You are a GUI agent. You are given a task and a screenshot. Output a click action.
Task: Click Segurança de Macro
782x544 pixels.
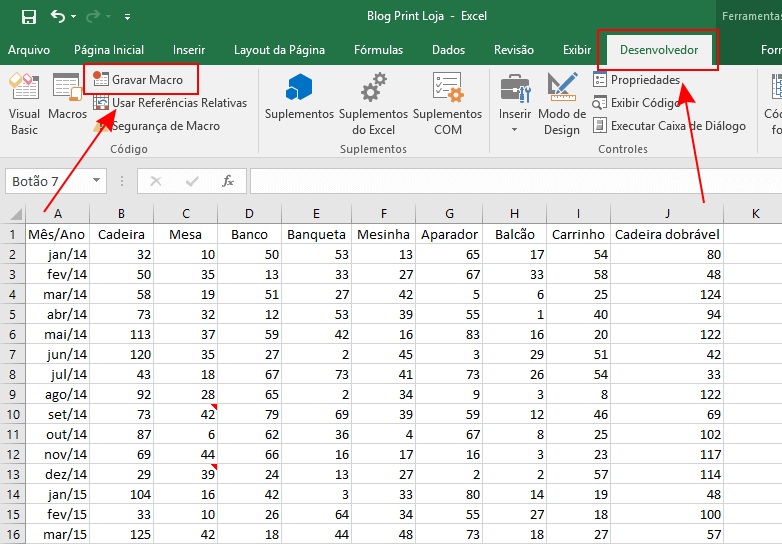164,126
